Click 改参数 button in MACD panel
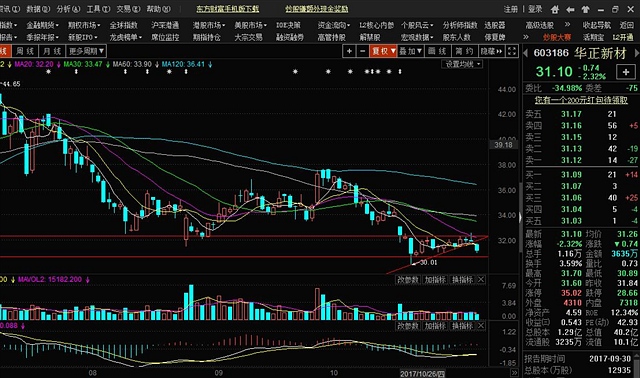The height and width of the screenshot is (378, 640). point(408,326)
